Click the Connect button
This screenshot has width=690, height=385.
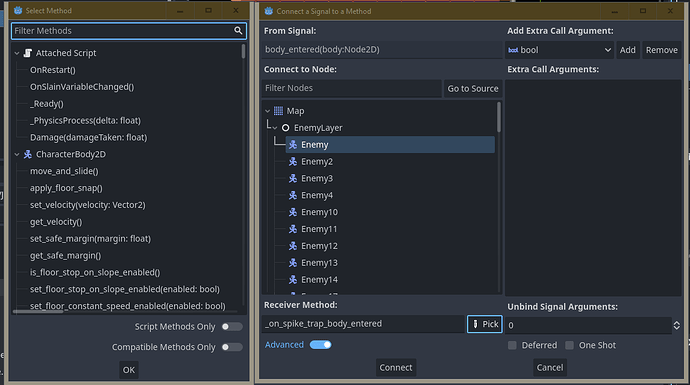tap(396, 367)
